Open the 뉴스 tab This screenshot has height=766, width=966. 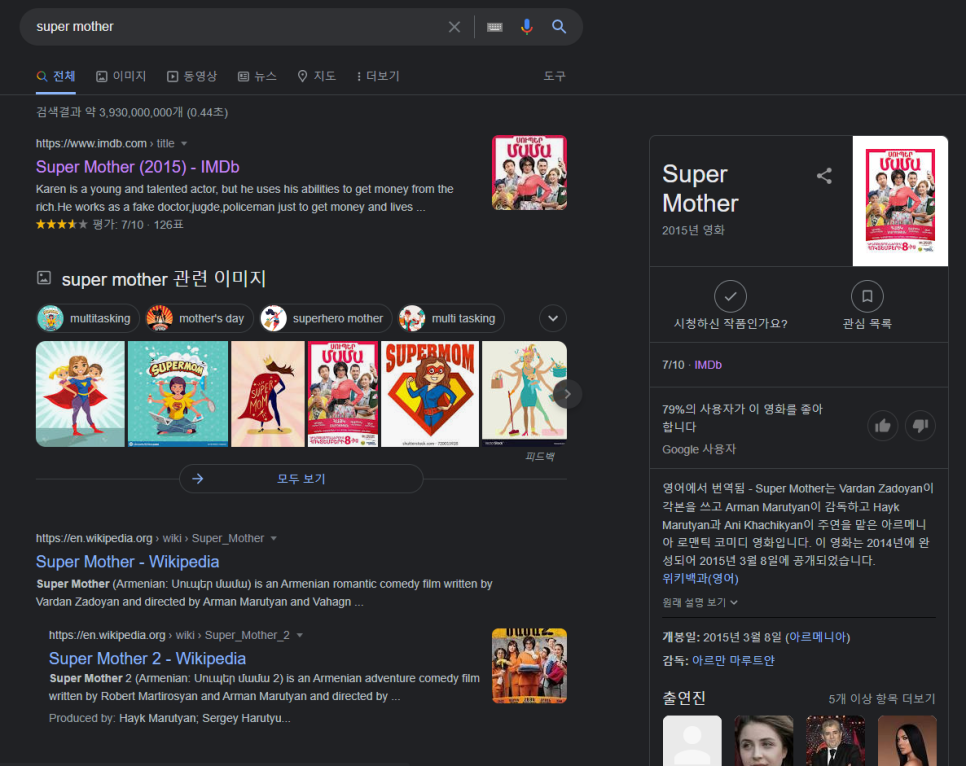pos(258,76)
